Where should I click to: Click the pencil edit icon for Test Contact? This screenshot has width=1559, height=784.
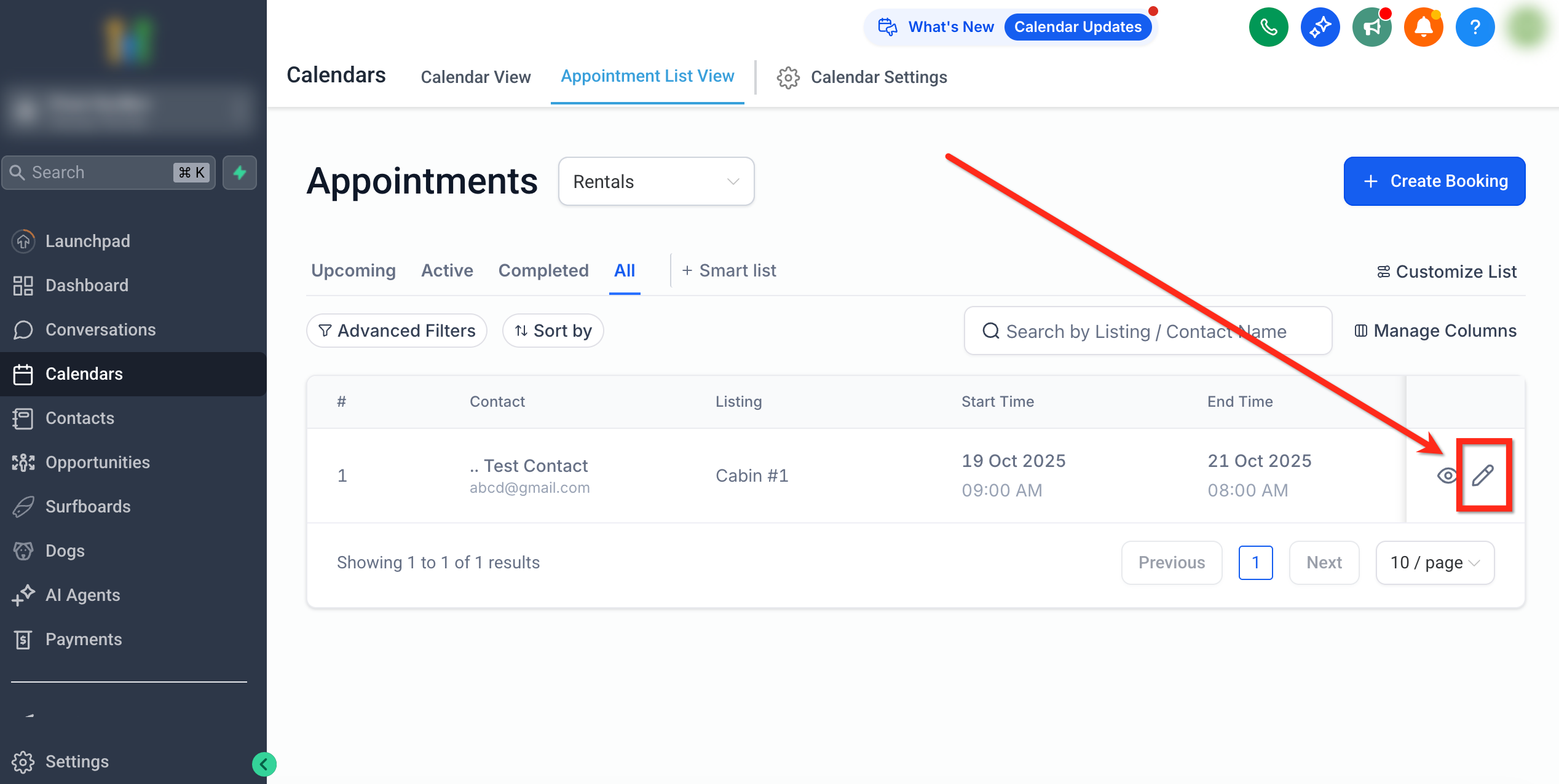tap(1482, 475)
